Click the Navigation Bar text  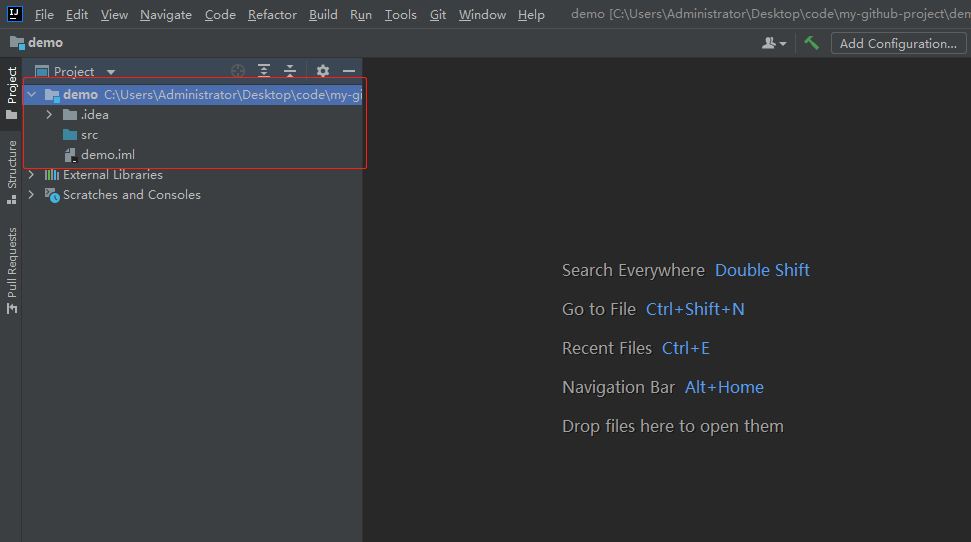click(618, 387)
